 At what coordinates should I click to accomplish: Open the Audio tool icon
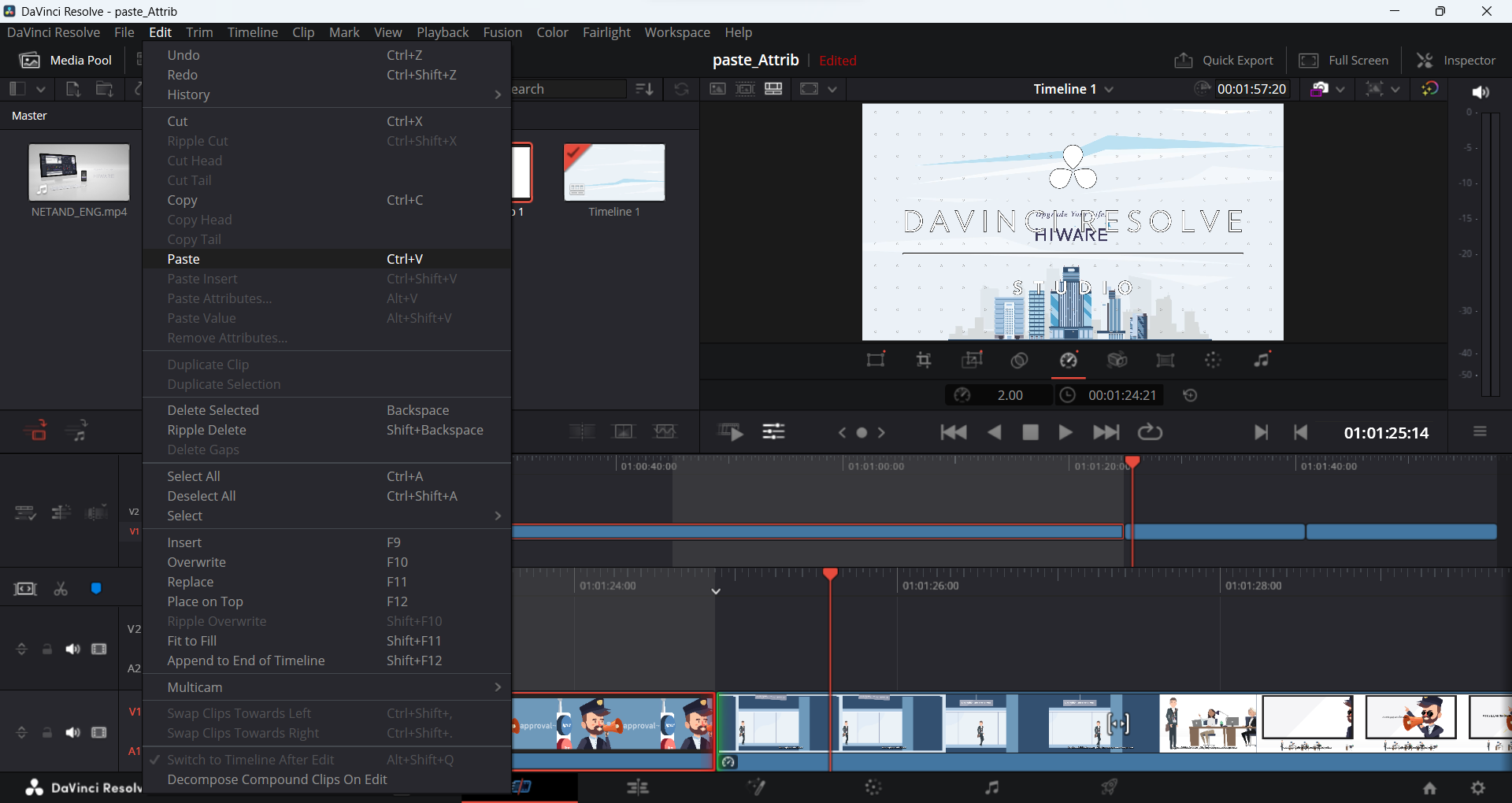coord(1262,360)
